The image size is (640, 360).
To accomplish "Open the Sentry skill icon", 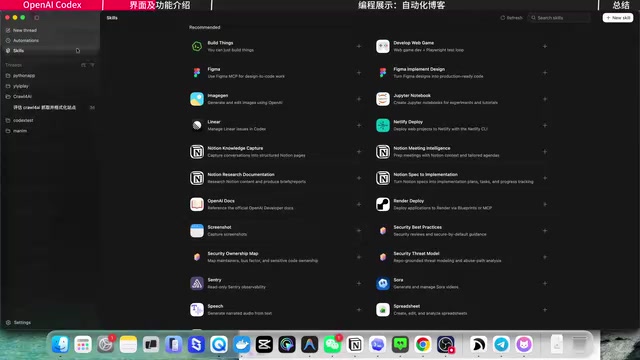I will pos(197,283).
